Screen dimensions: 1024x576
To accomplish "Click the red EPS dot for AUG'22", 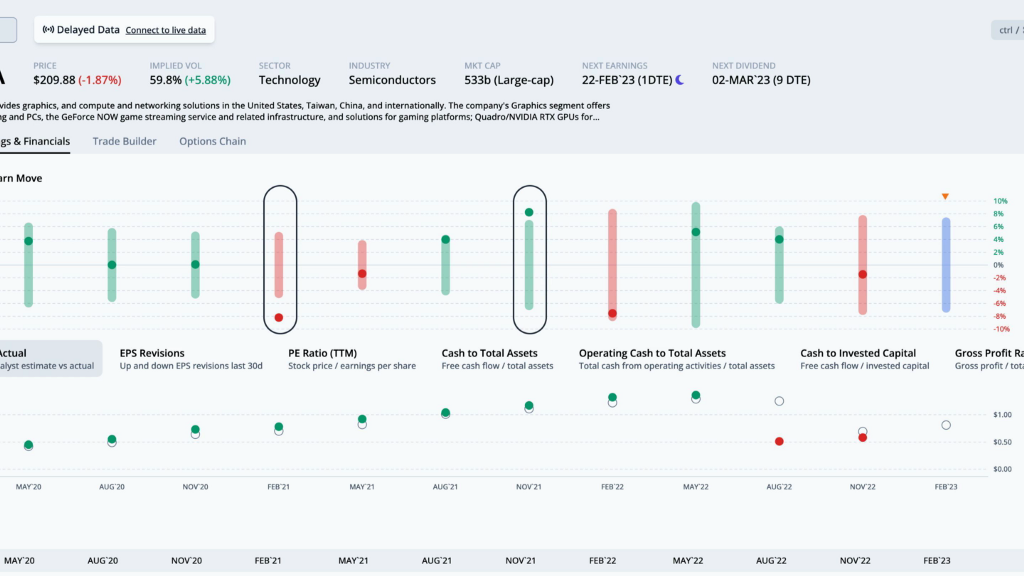I will (779, 441).
